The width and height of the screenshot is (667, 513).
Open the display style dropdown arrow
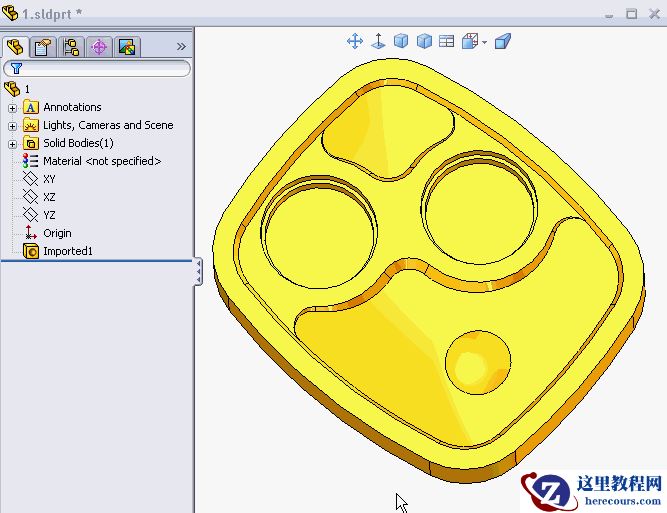pos(484,42)
